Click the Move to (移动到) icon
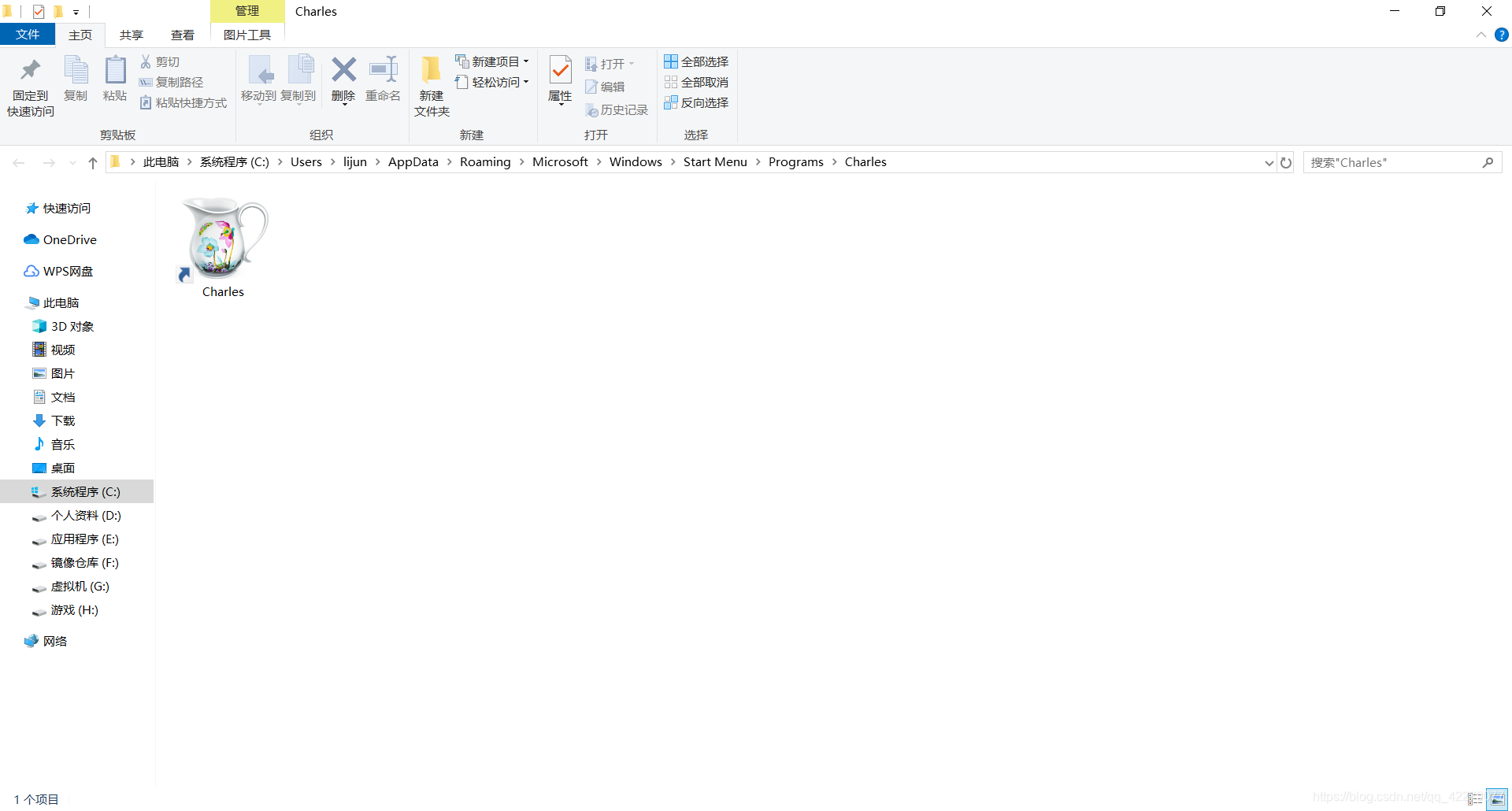The height and width of the screenshot is (811, 1512). [260, 70]
